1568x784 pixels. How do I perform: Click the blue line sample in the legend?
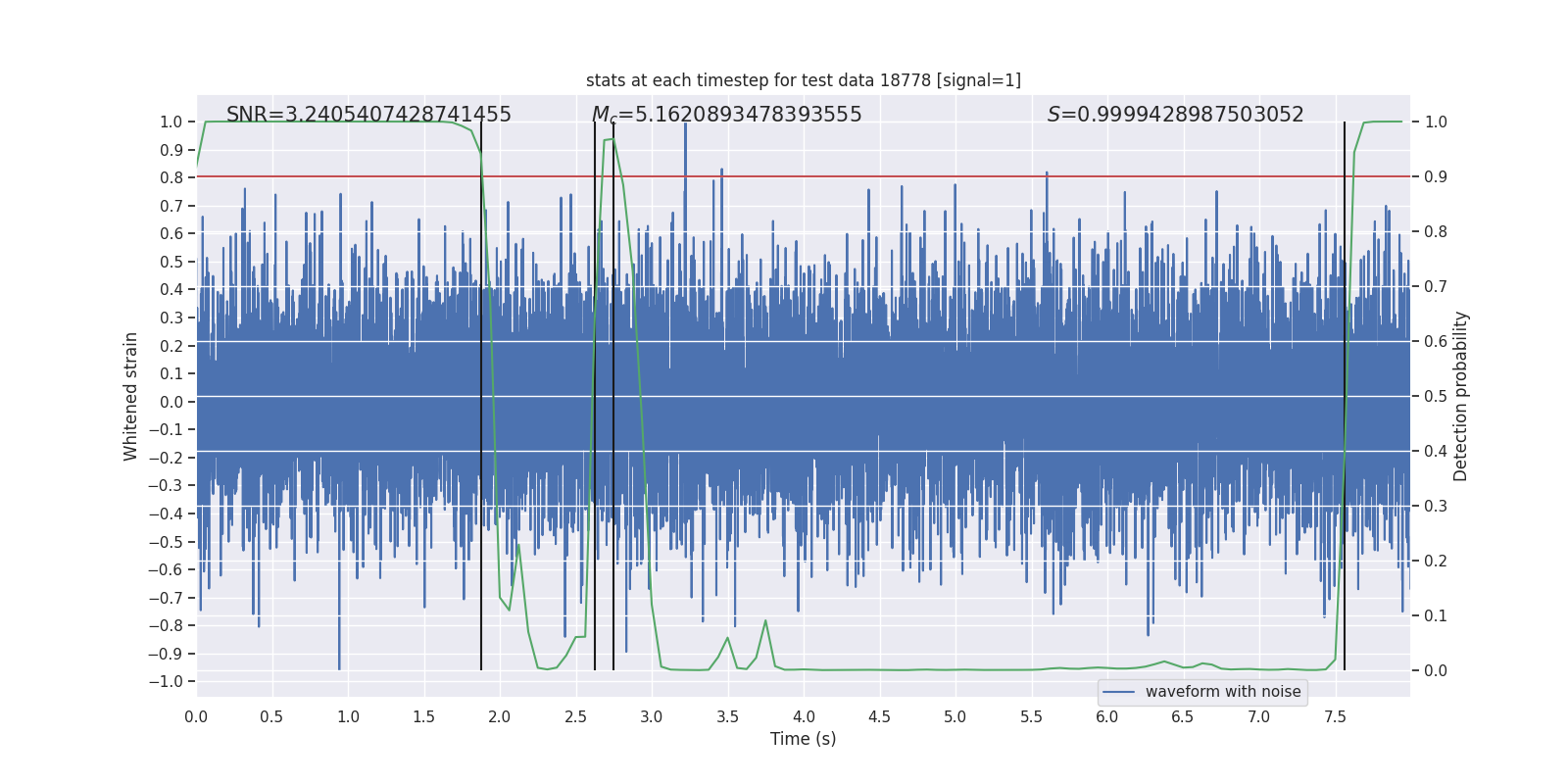point(1118,692)
